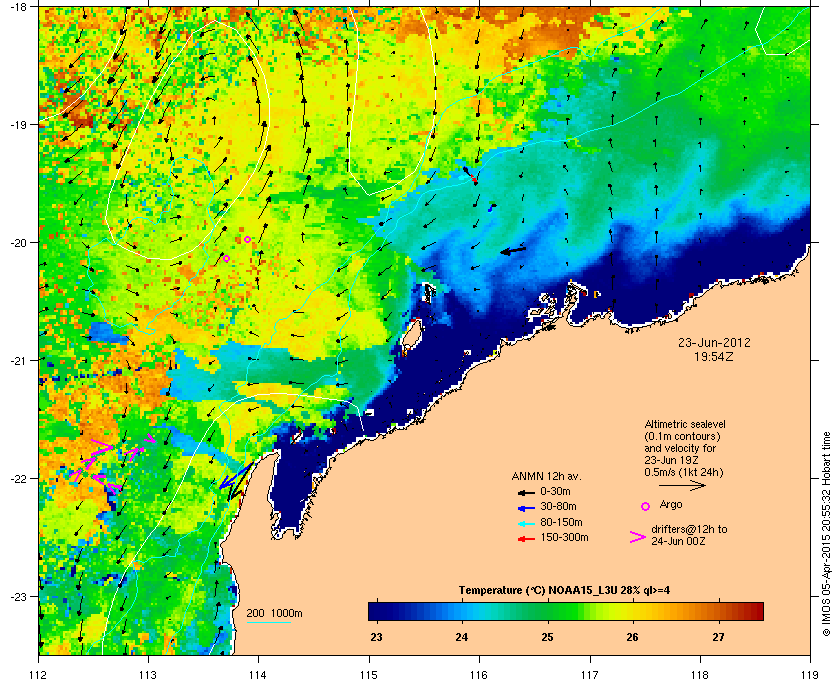Click the longitude axis label 115
840x680 pixels.
point(369,675)
